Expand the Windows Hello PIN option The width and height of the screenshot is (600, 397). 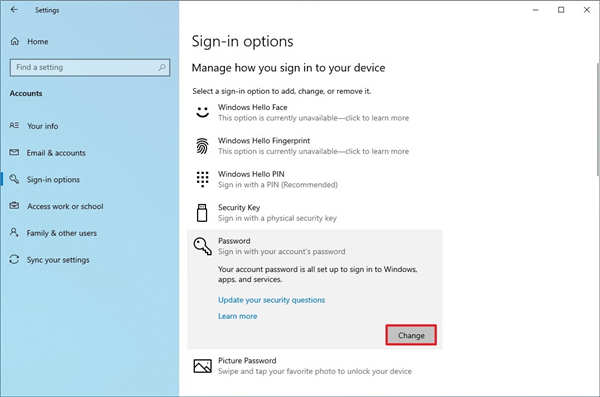(x=315, y=179)
